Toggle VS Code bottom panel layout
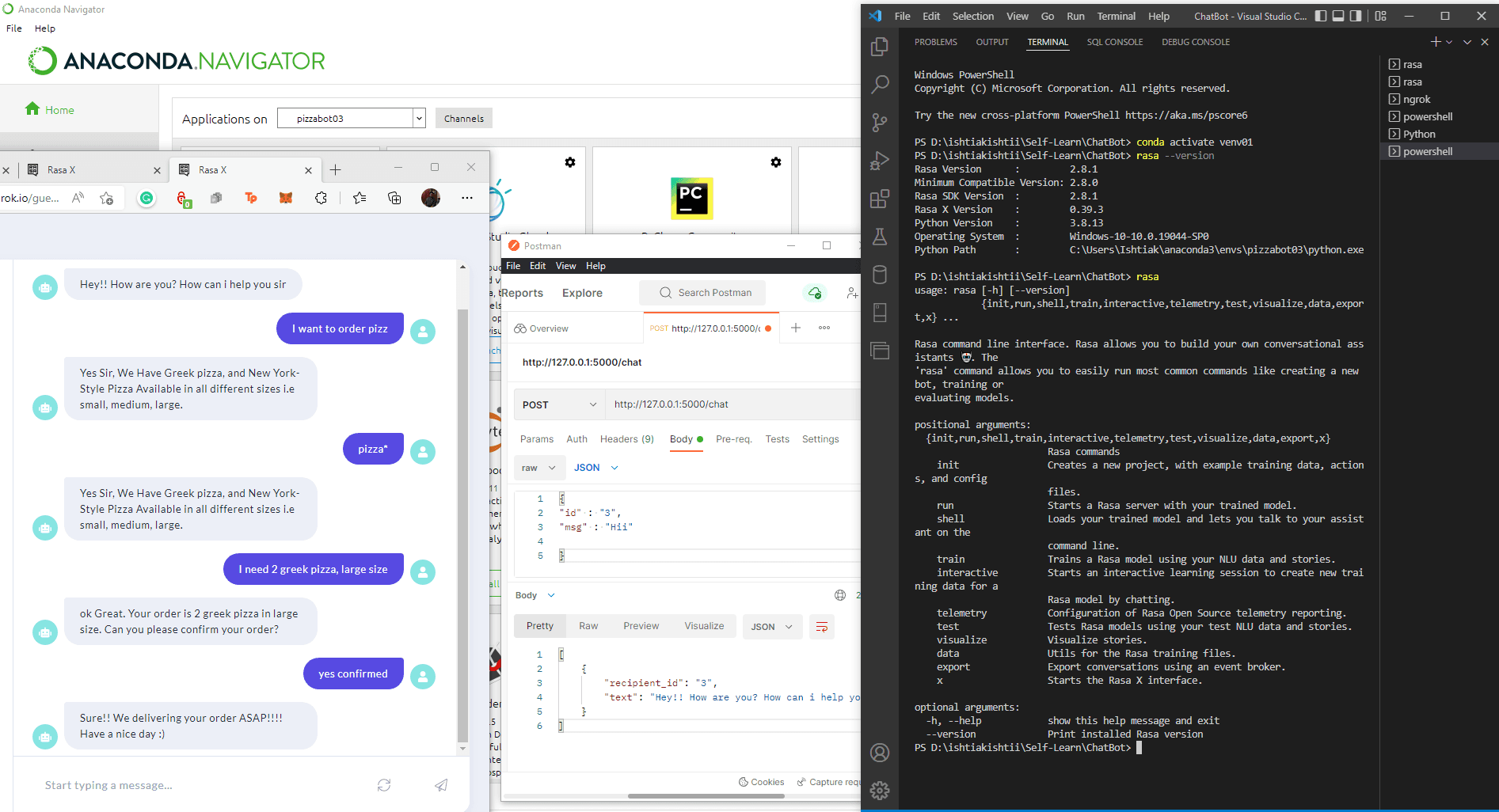The image size is (1499, 812). coord(1338,16)
